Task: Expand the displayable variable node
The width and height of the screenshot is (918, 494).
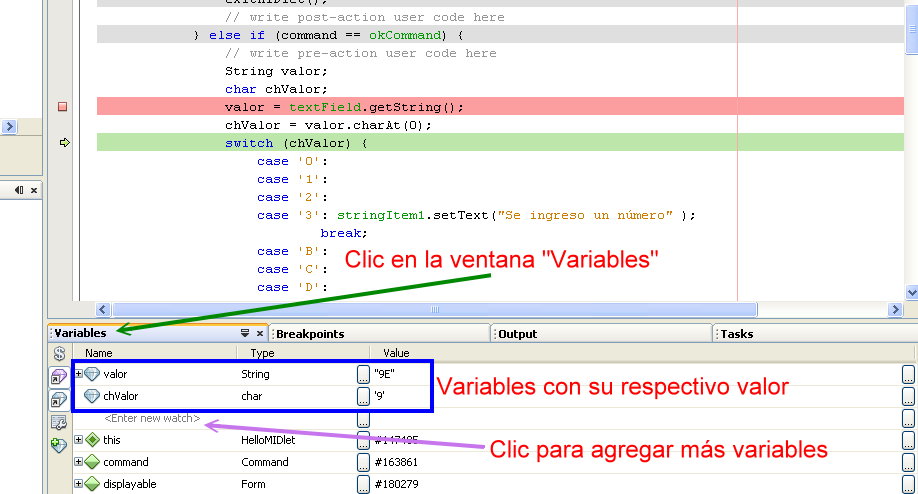Action: [78, 484]
